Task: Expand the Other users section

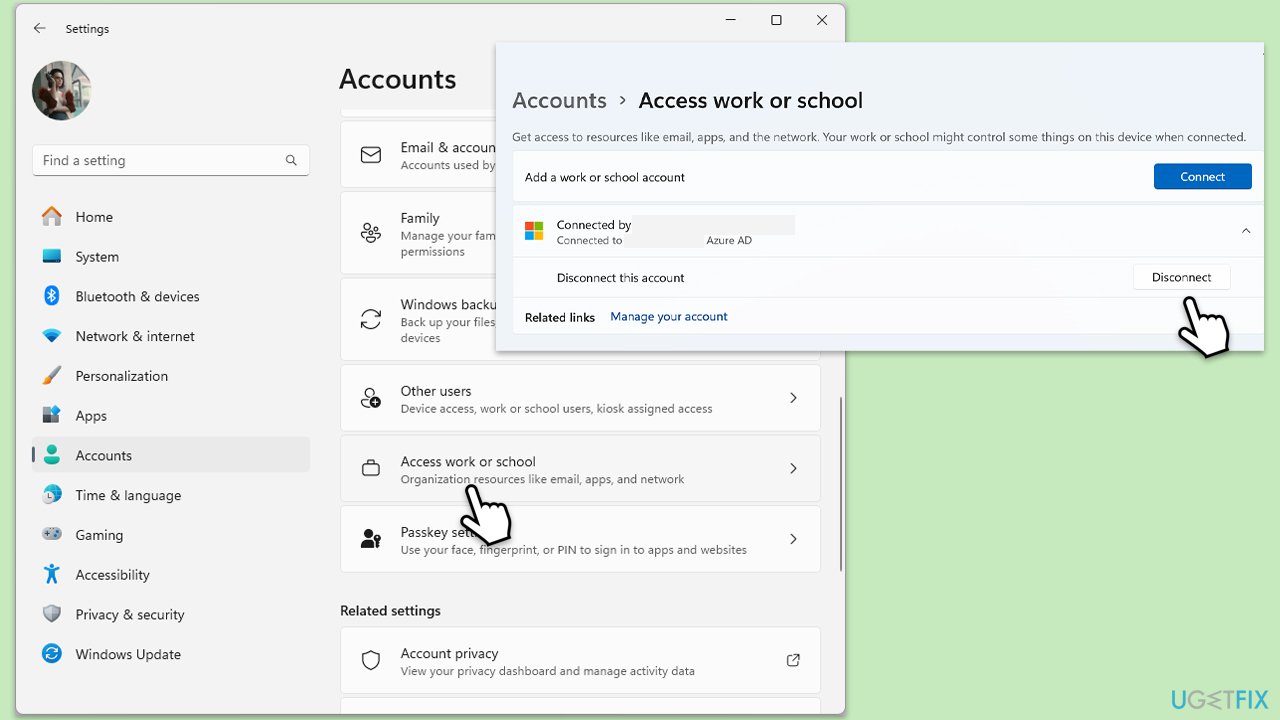Action: [793, 397]
